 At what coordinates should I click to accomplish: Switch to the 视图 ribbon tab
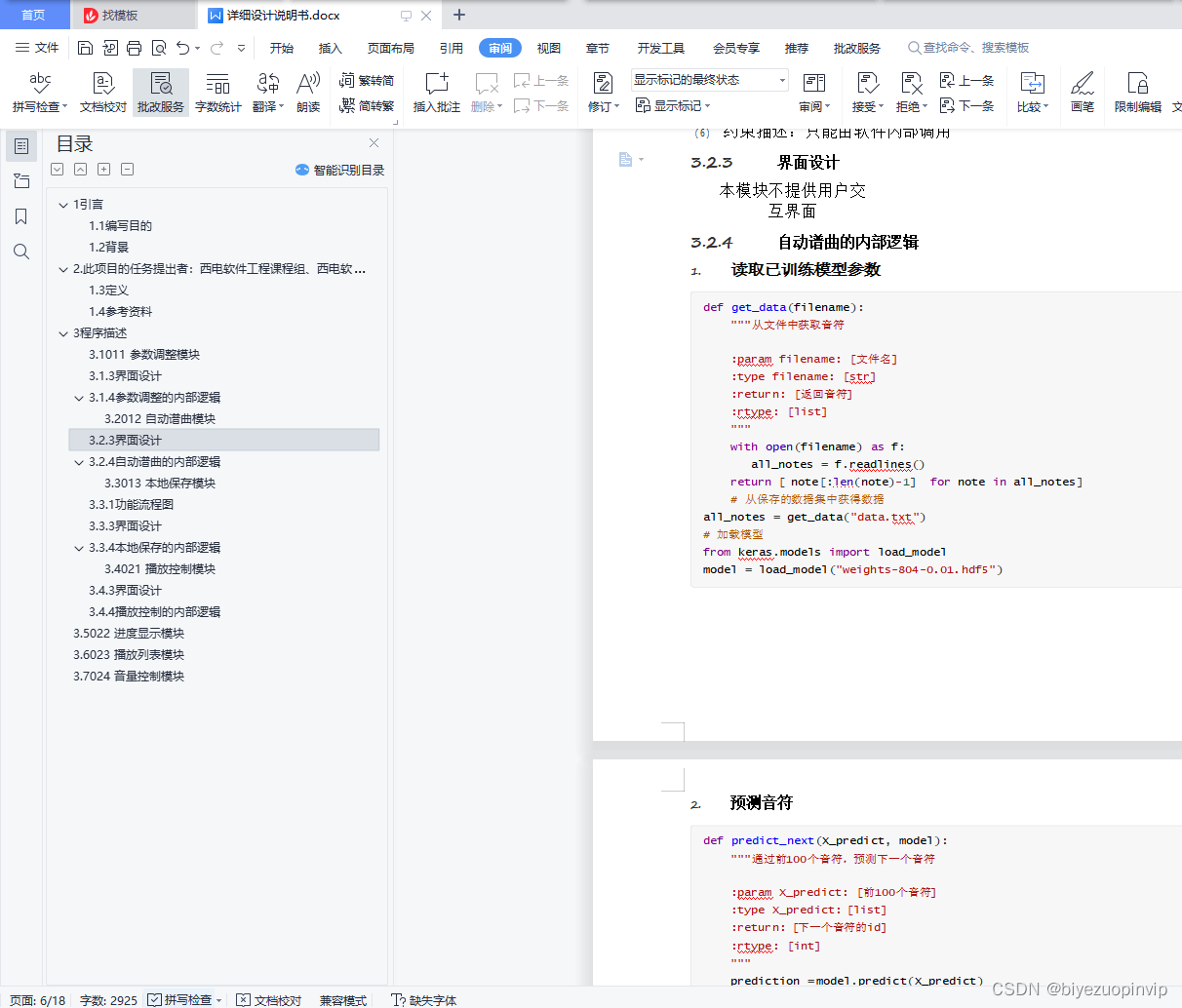coord(549,48)
